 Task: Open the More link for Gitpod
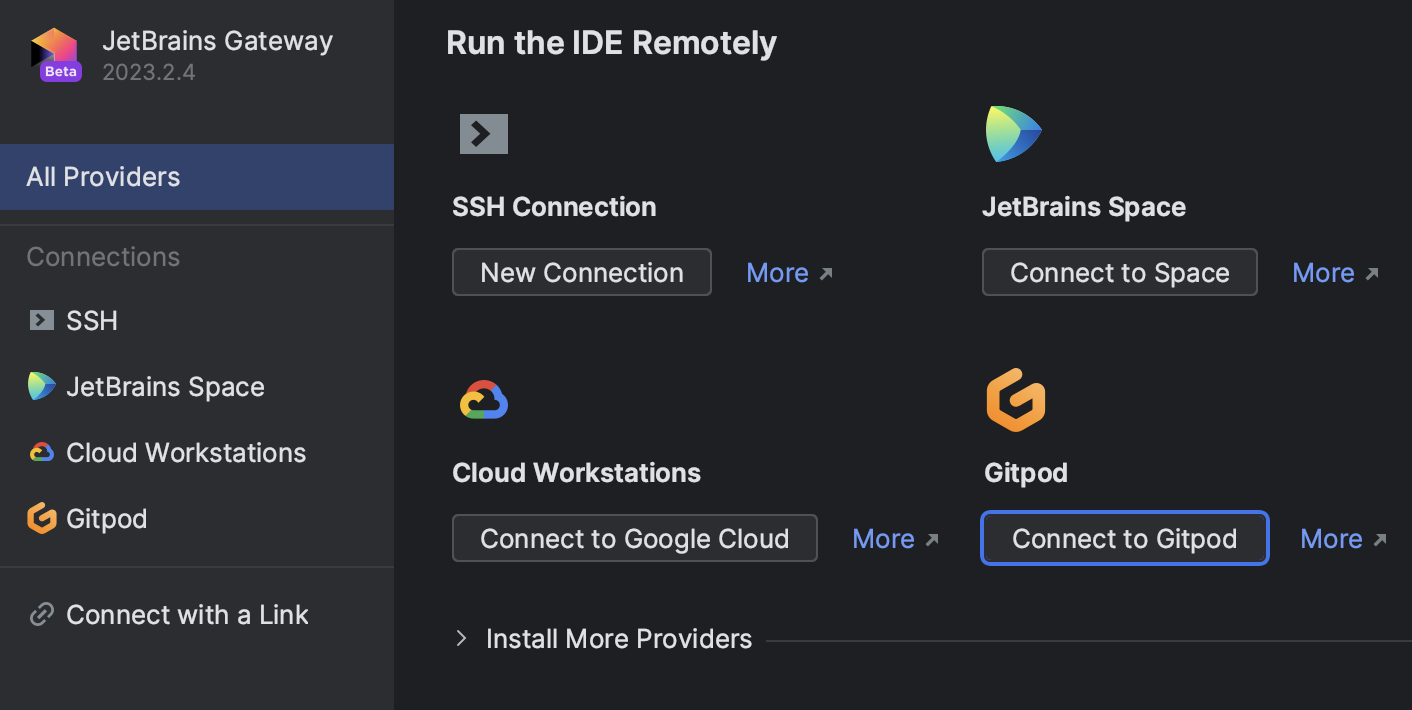click(1331, 538)
